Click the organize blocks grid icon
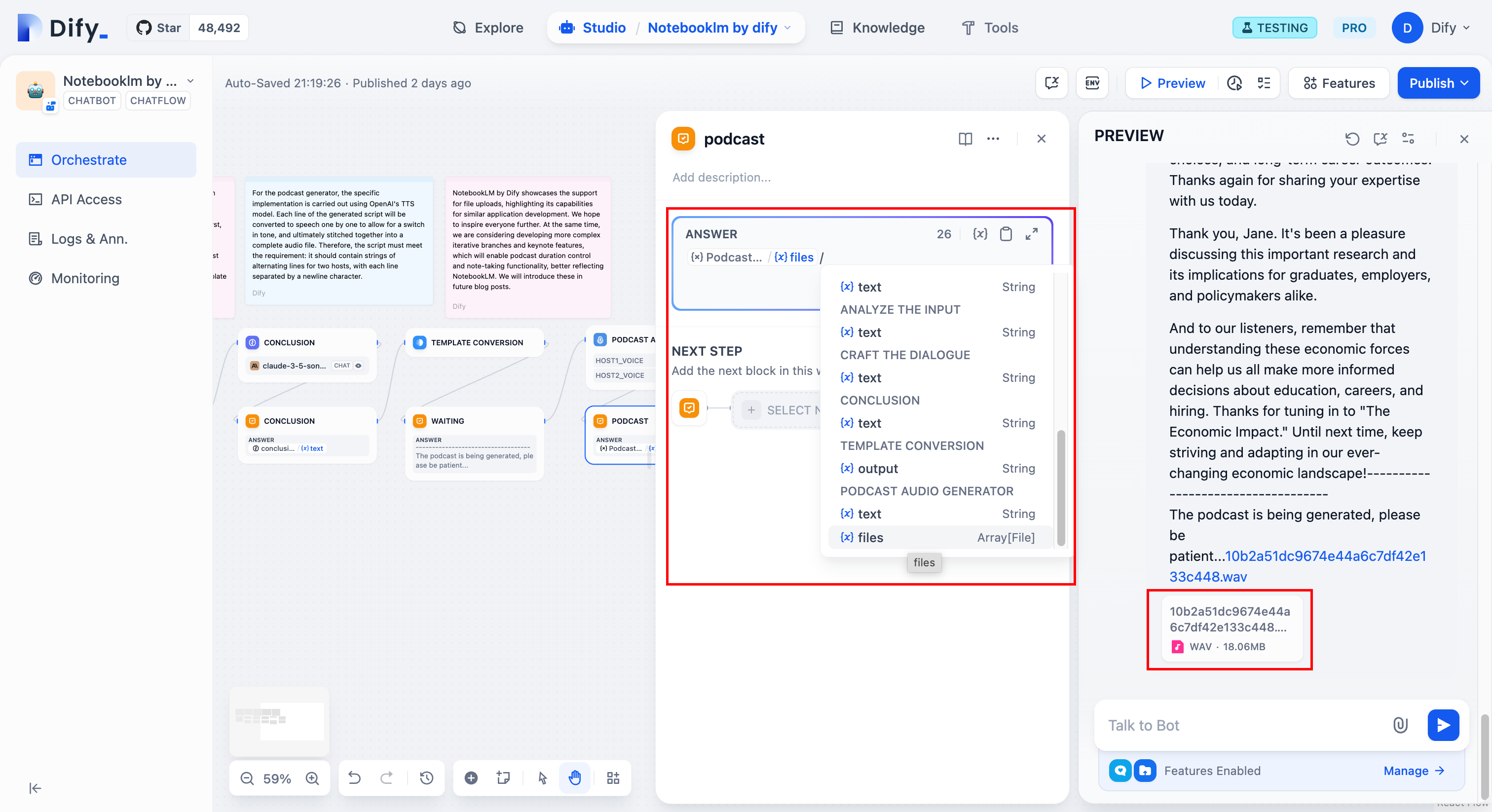Viewport: 1492px width, 812px height. coord(613,778)
